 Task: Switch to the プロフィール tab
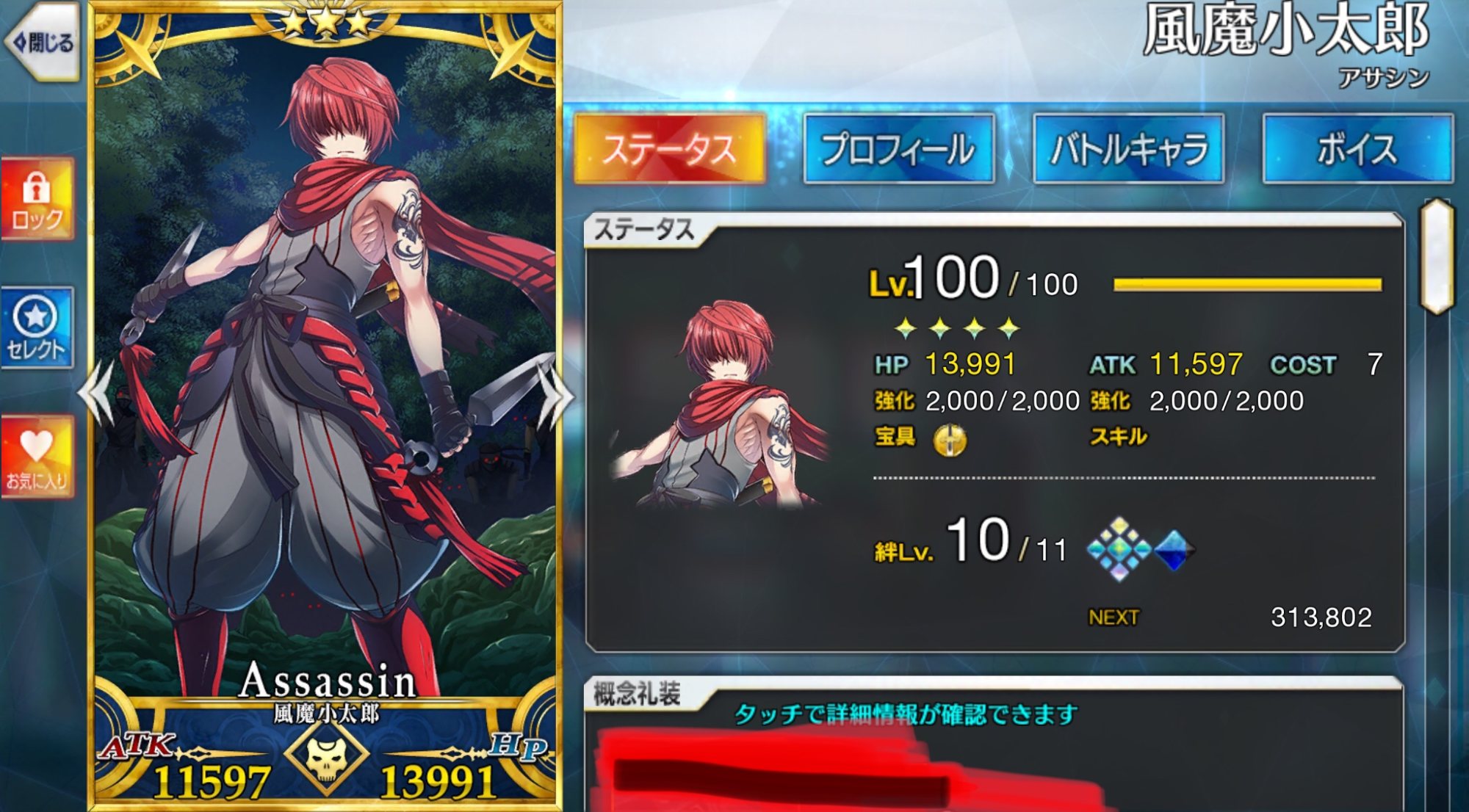(899, 148)
